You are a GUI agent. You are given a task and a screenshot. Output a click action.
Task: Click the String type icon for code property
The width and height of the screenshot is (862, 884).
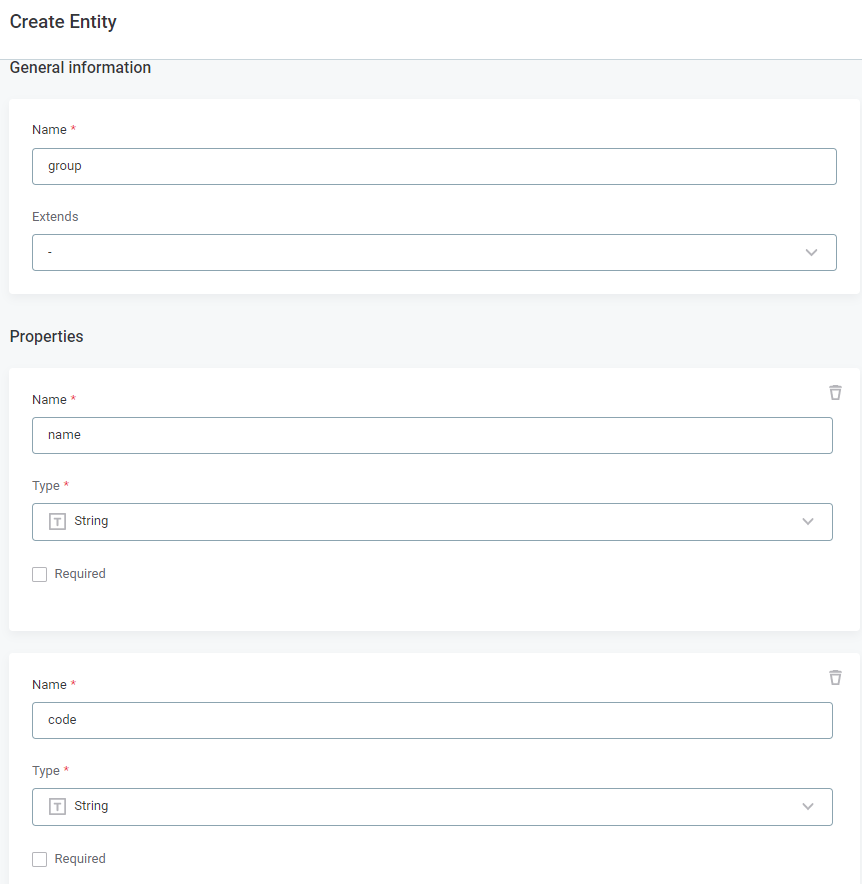[x=57, y=806]
